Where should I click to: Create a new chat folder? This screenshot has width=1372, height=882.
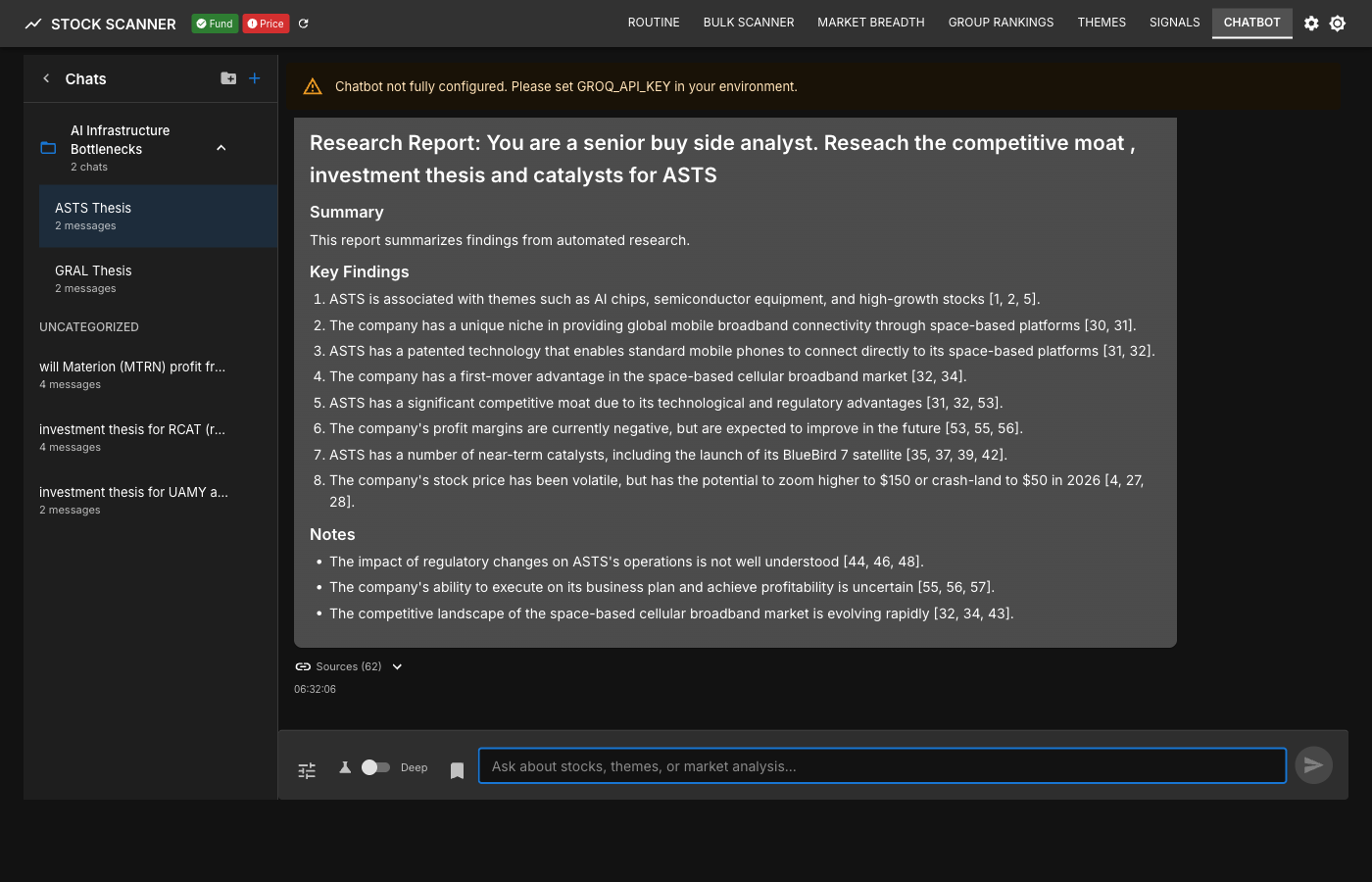228,78
